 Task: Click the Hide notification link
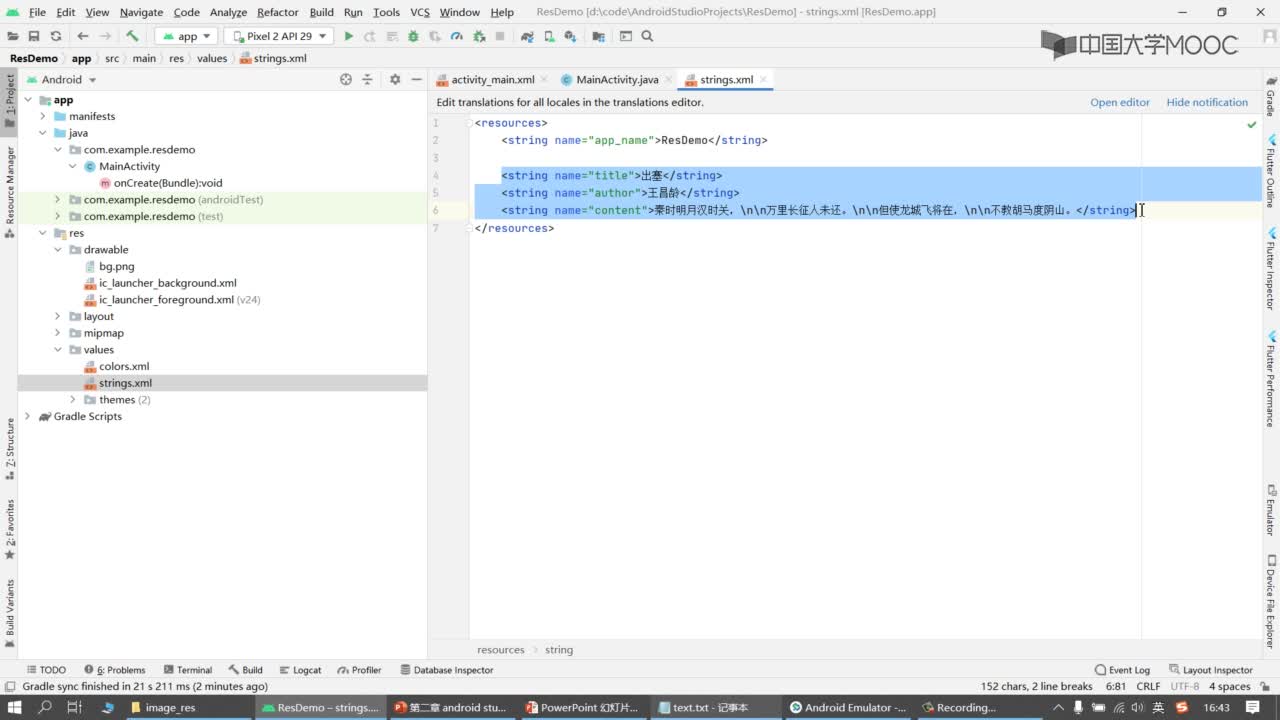pos(1207,102)
